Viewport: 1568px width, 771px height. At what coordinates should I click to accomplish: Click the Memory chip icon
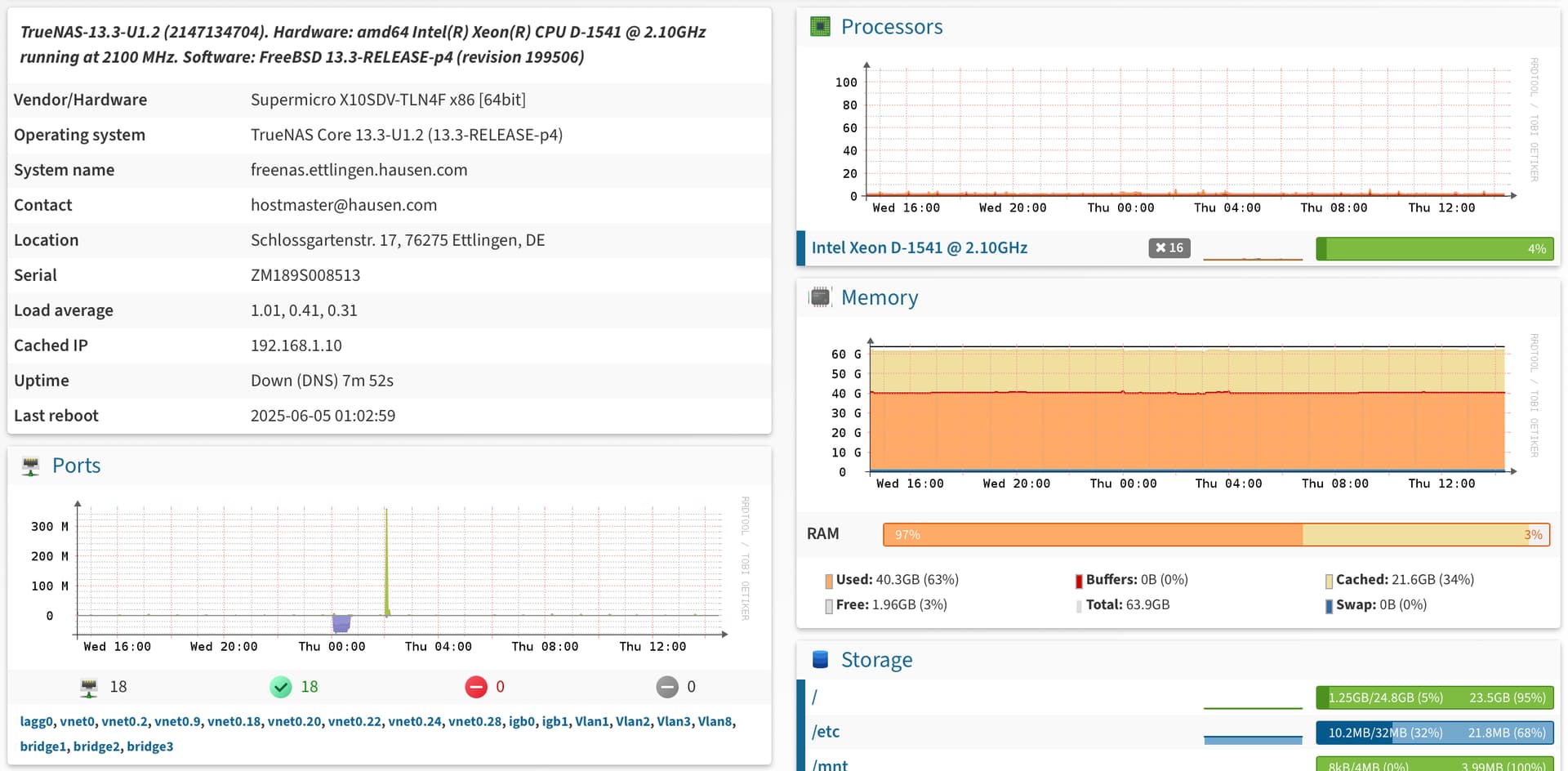click(x=820, y=297)
